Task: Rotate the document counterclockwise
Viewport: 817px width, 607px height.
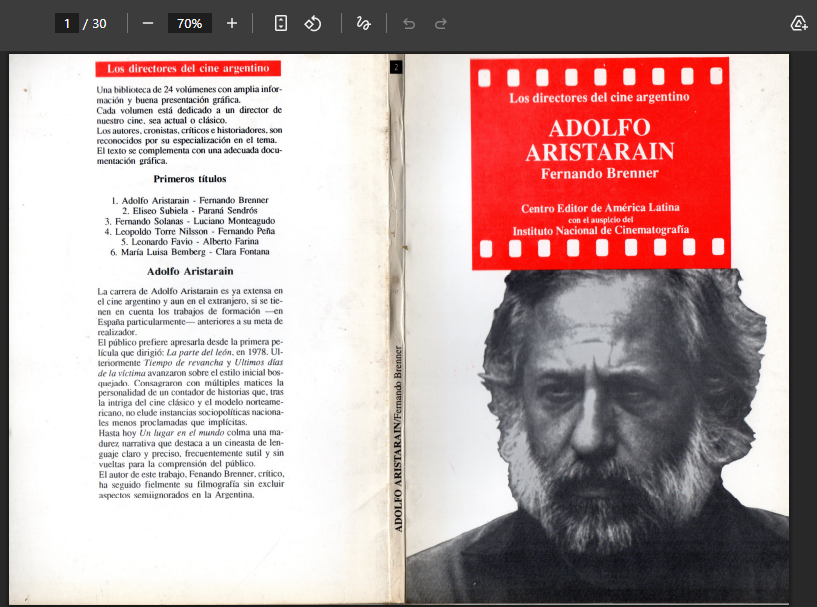Action: coord(313,23)
